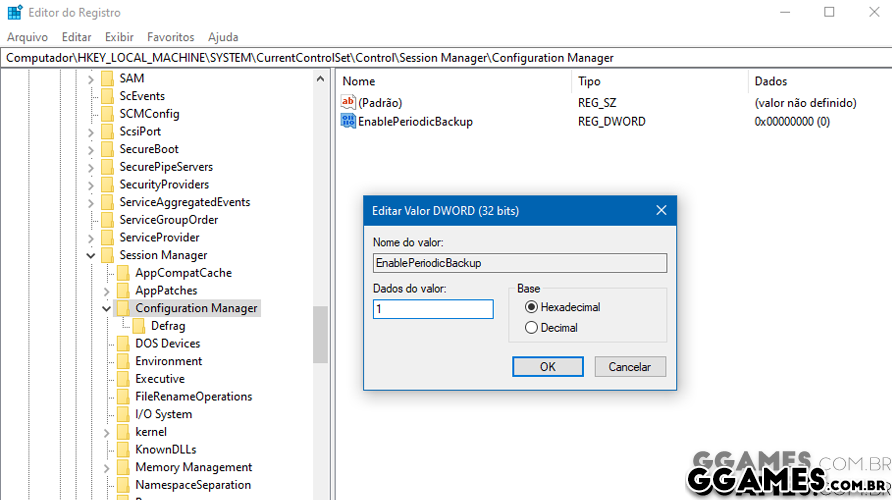Click the (Padrão) string value icon
Image resolution: width=892 pixels, height=500 pixels.
[348, 102]
